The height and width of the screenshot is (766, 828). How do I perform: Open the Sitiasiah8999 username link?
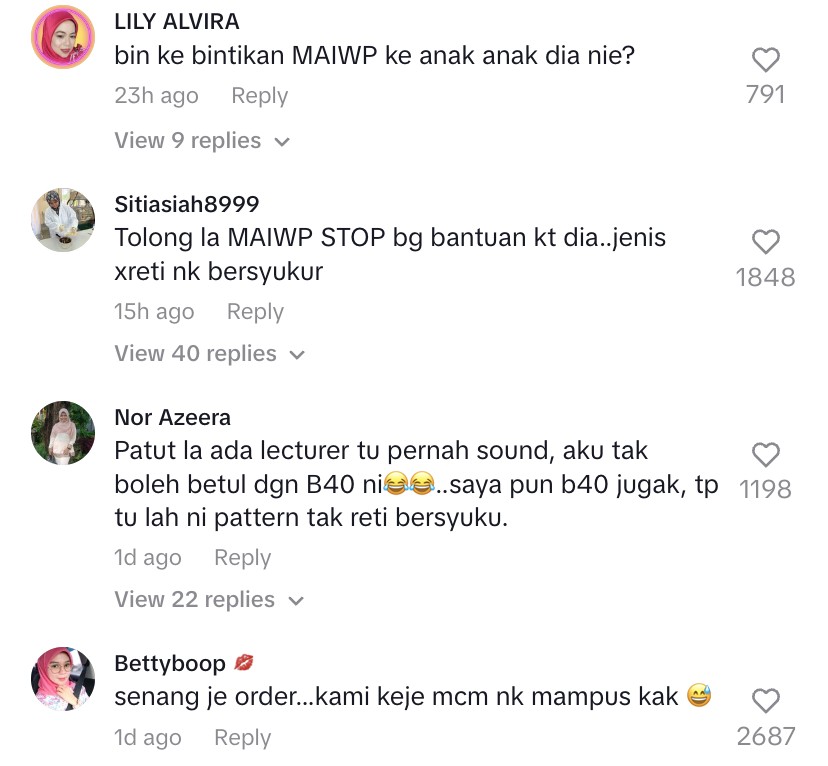click(187, 204)
